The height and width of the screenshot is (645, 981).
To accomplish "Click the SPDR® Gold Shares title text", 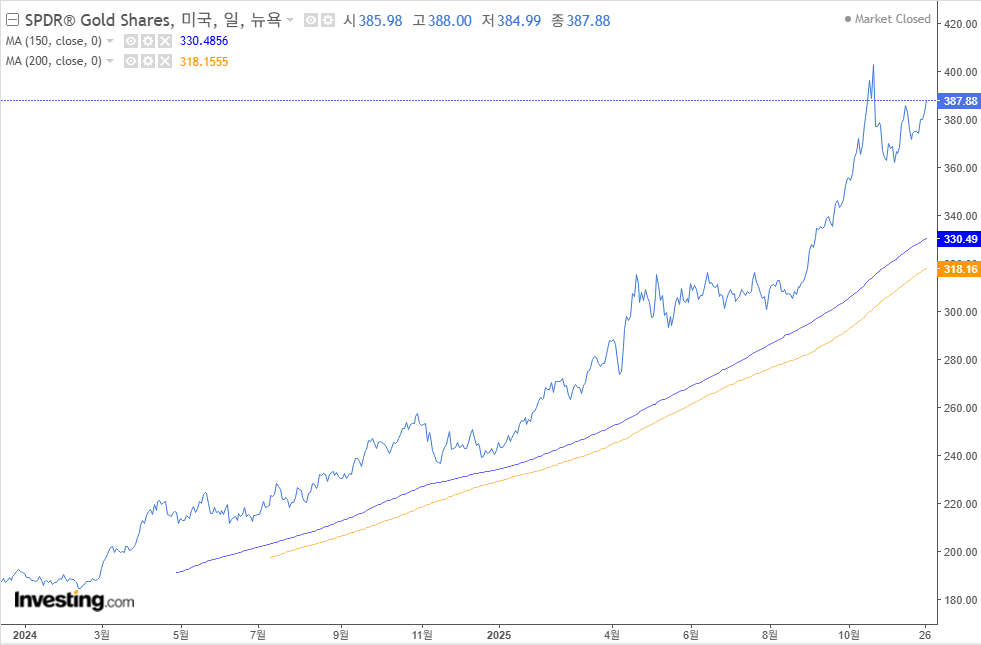I will (98, 20).
